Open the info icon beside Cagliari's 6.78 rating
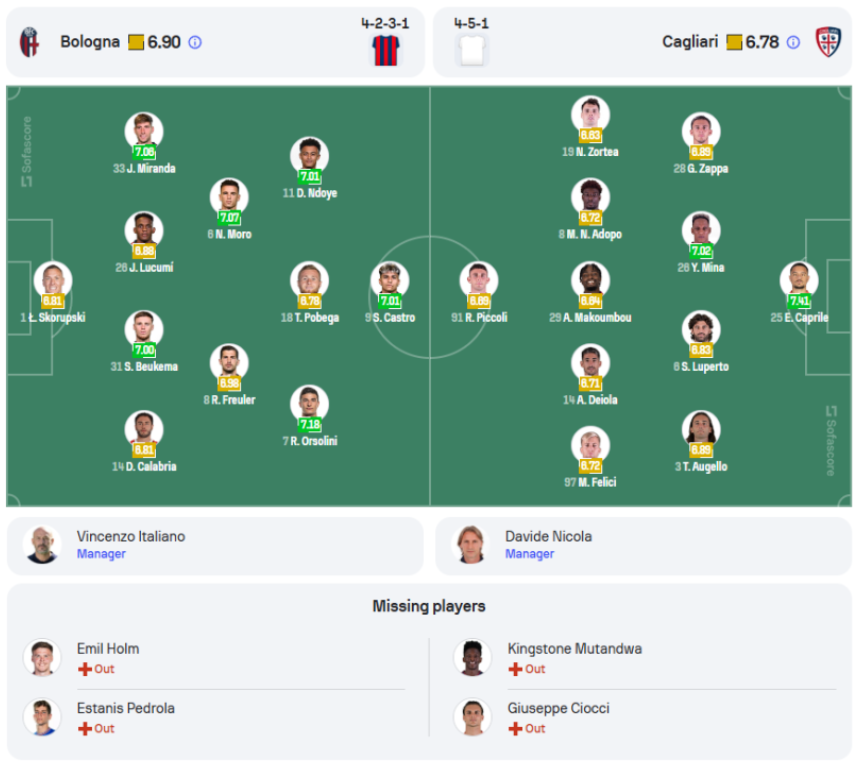868x767 pixels. coord(793,42)
